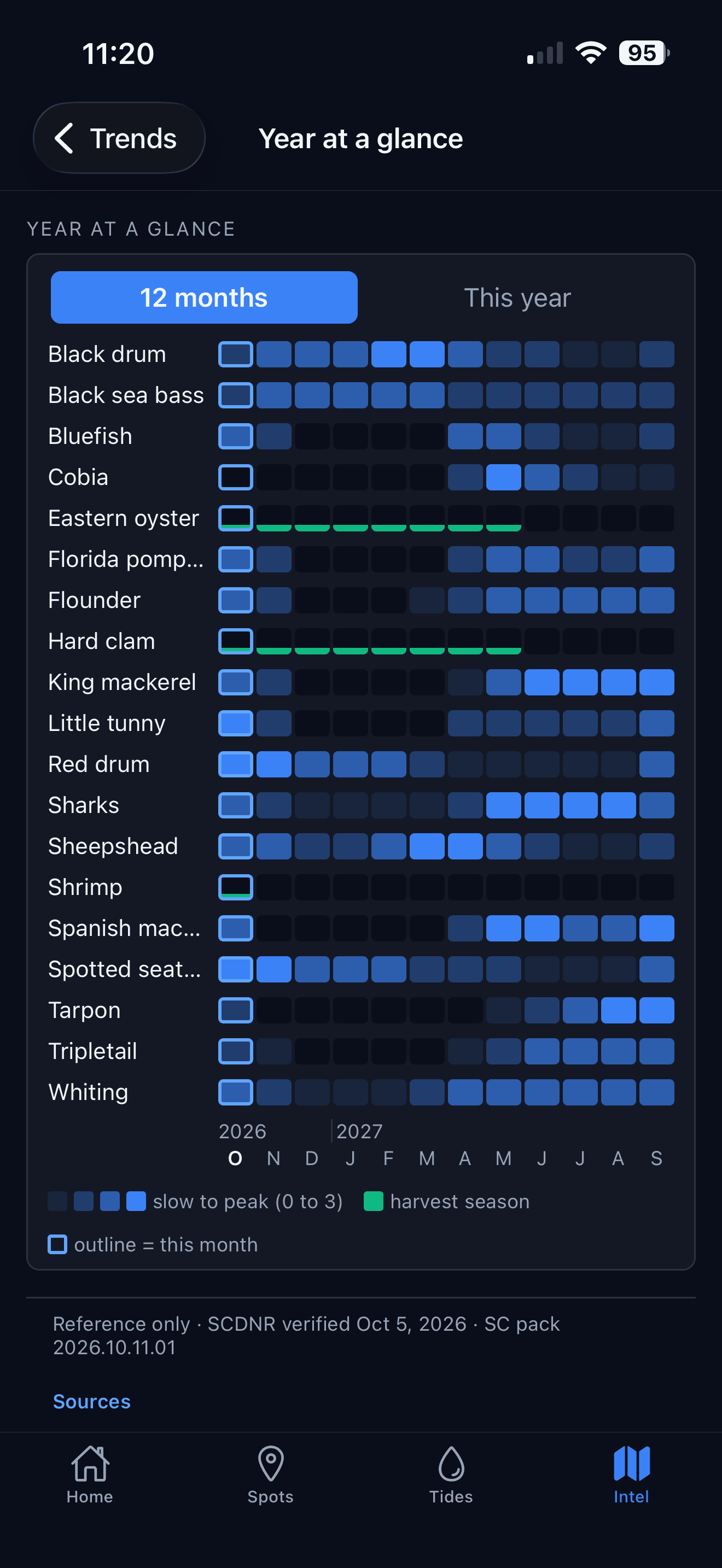Open the Intel tab

click(x=631, y=1475)
